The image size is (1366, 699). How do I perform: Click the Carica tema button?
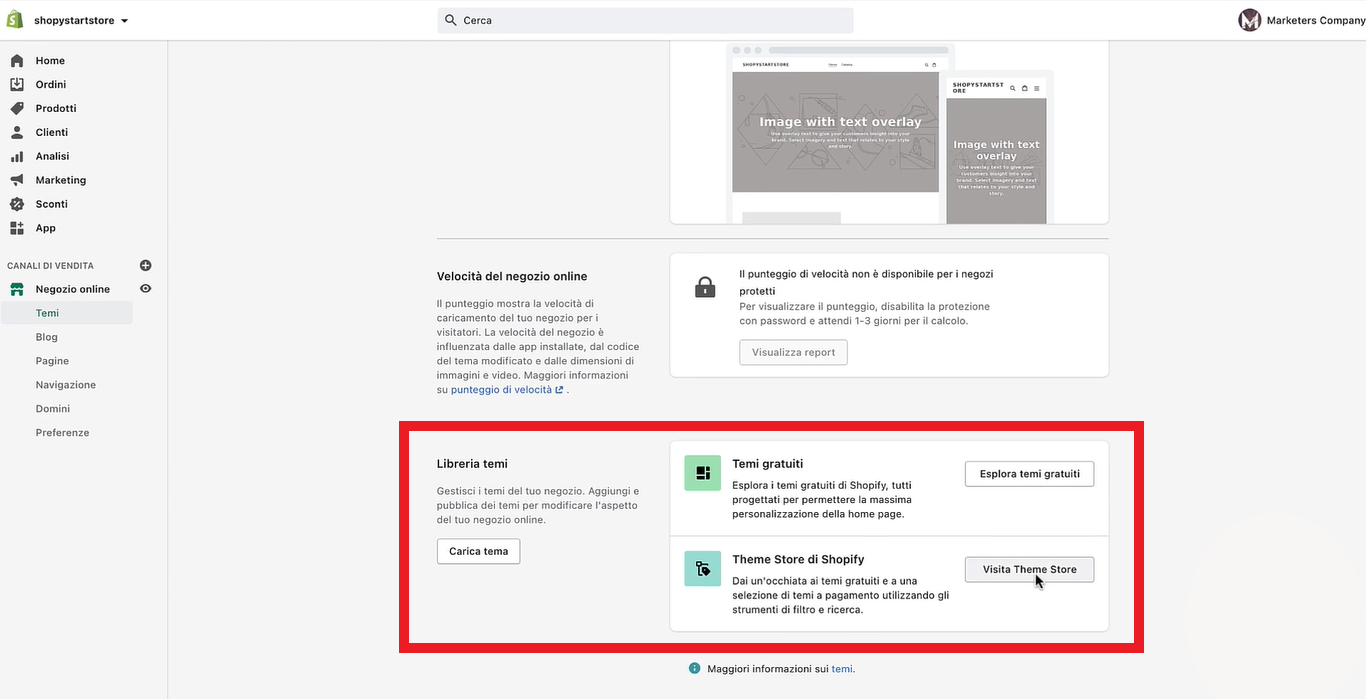pyautogui.click(x=478, y=552)
